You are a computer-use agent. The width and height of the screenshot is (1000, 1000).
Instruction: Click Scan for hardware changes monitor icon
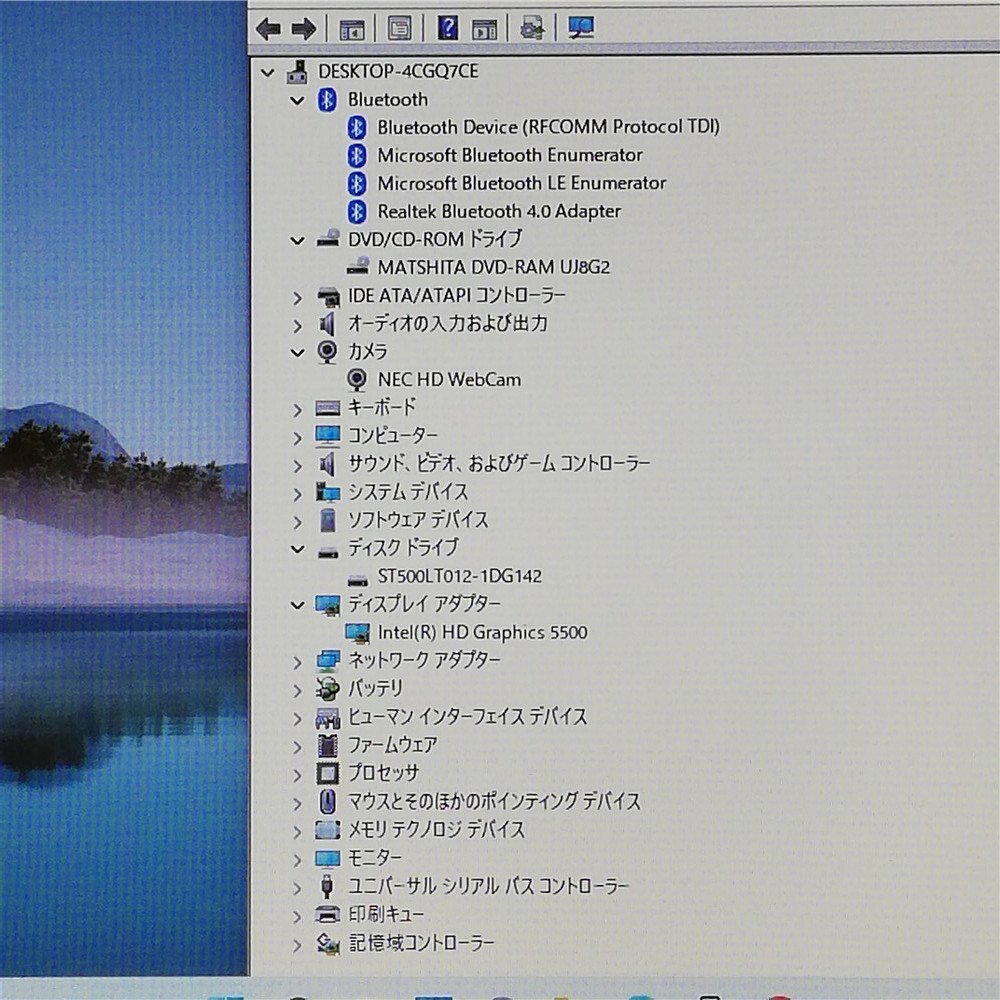580,29
